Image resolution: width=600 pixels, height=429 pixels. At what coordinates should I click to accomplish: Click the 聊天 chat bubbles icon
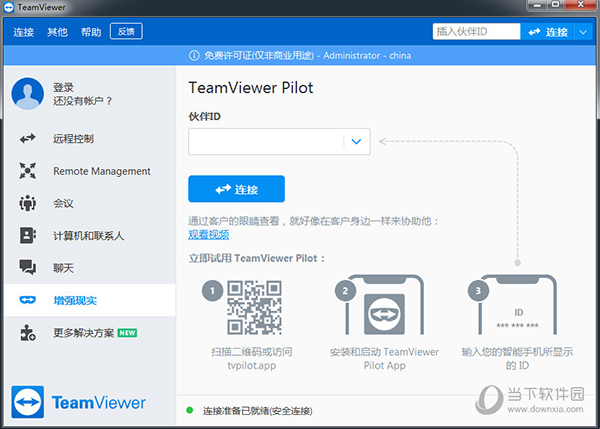pos(28,268)
